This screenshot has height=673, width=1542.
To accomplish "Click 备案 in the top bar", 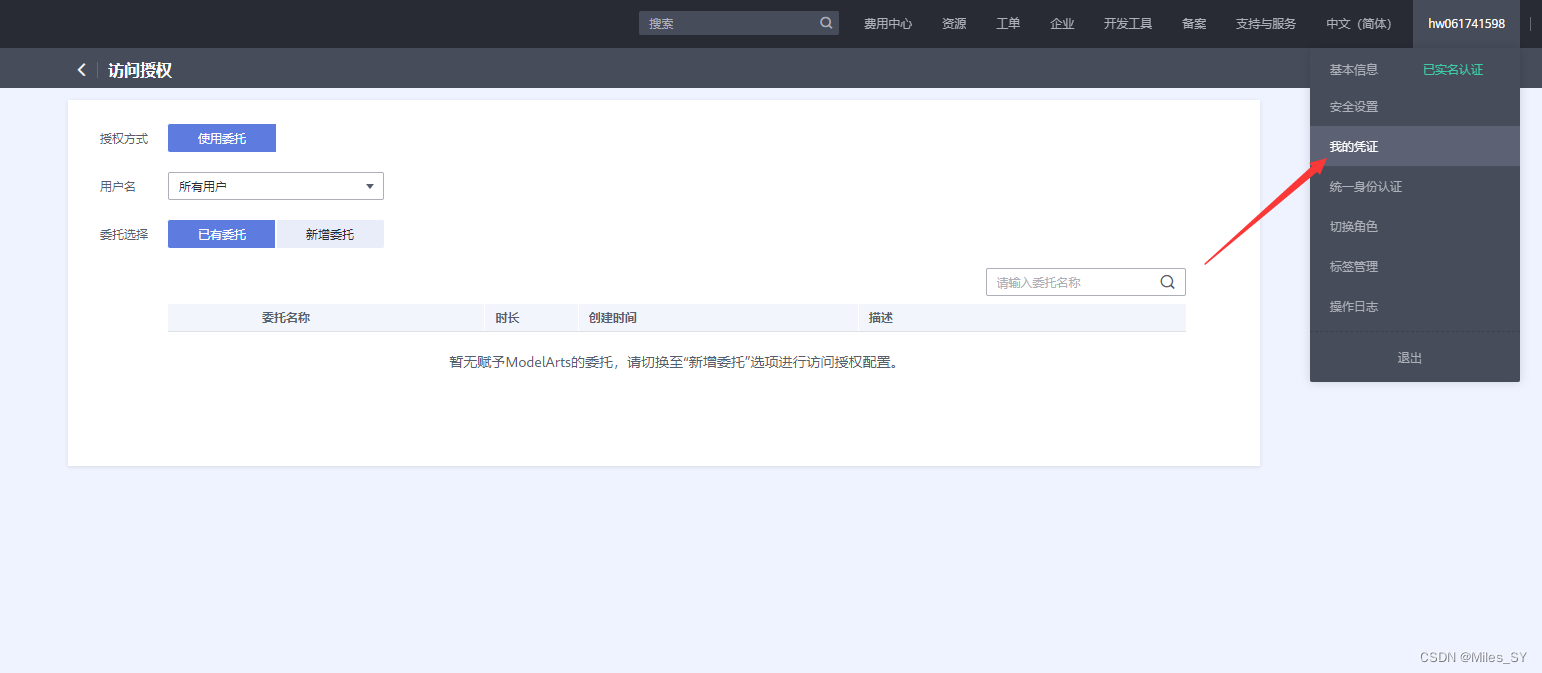I will point(1194,23).
